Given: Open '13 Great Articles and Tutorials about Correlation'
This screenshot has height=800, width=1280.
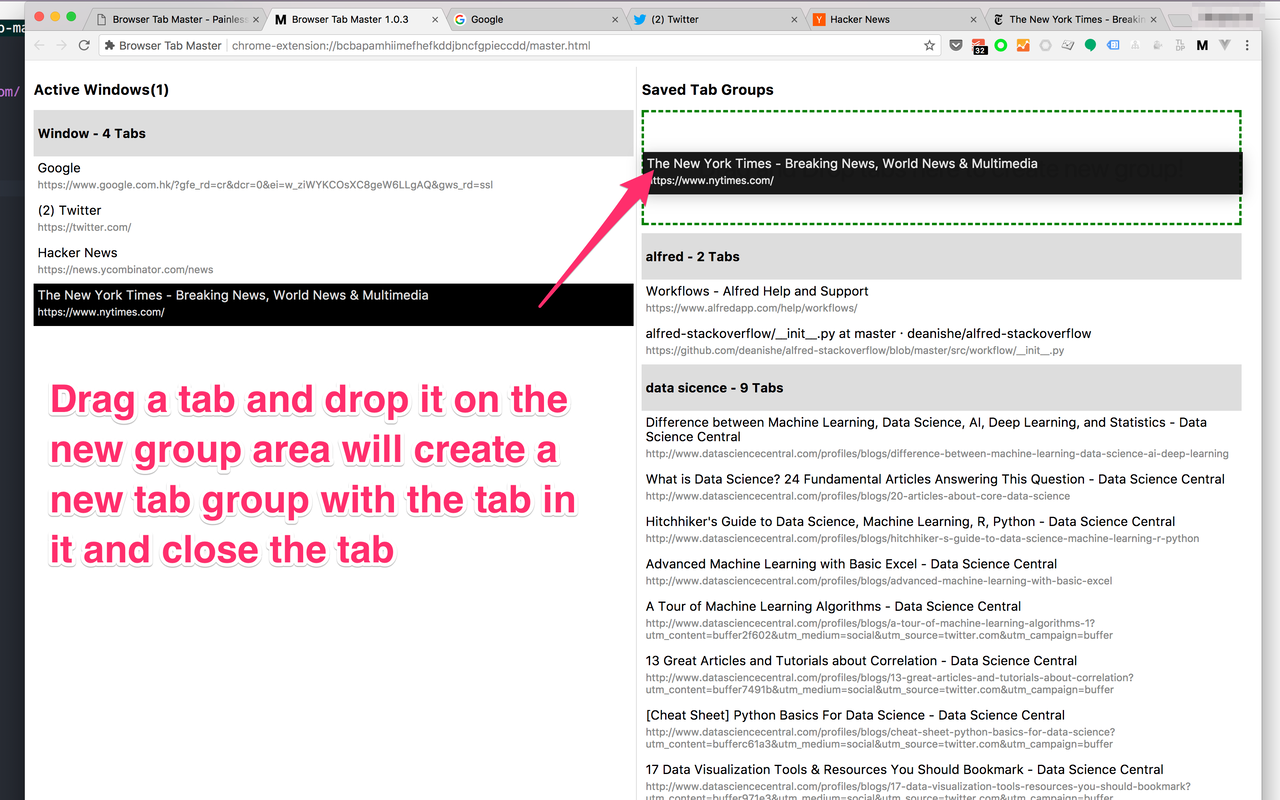Looking at the screenshot, I should point(941,675).
